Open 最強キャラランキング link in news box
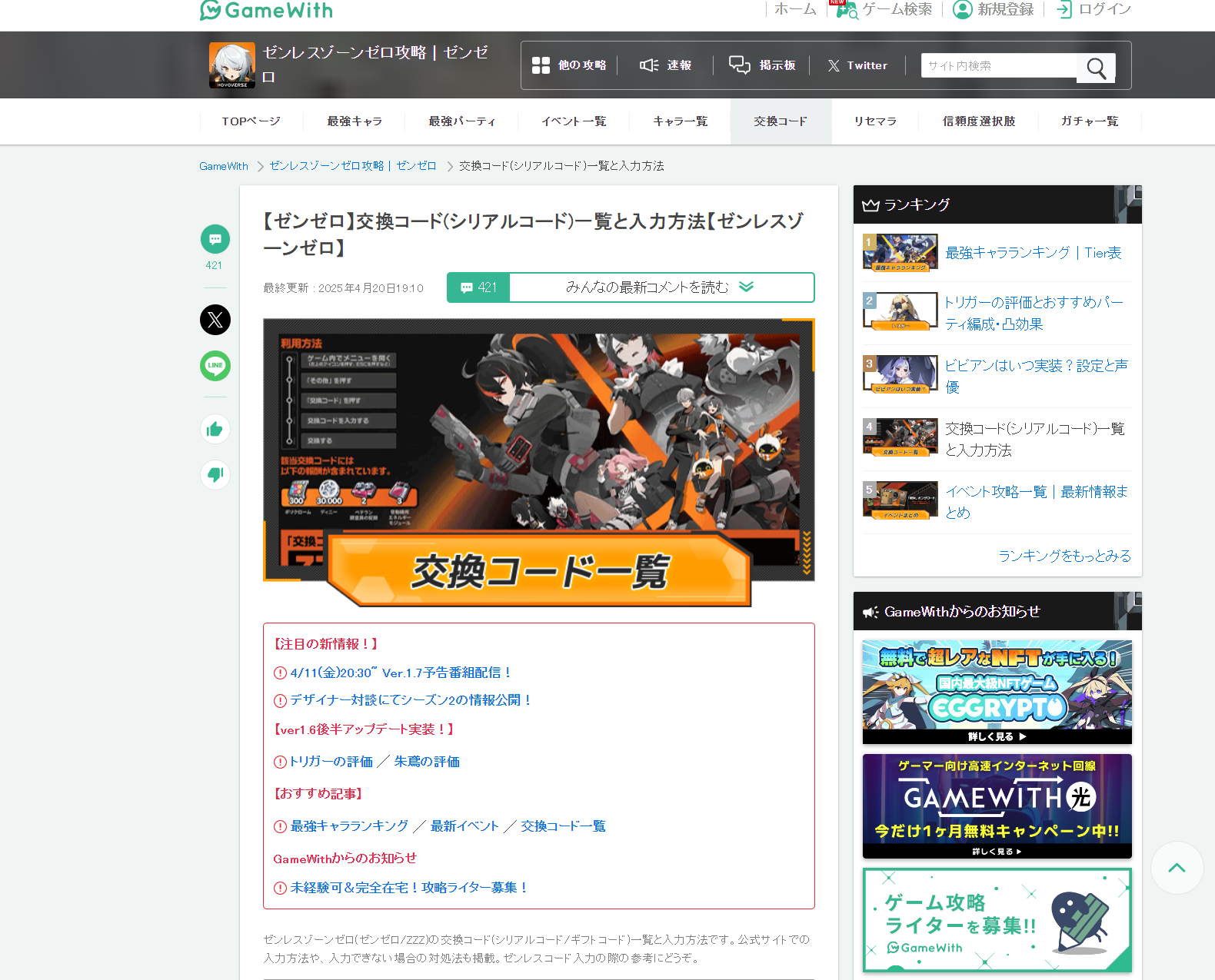Screen dimensions: 1215x980 coord(350,826)
